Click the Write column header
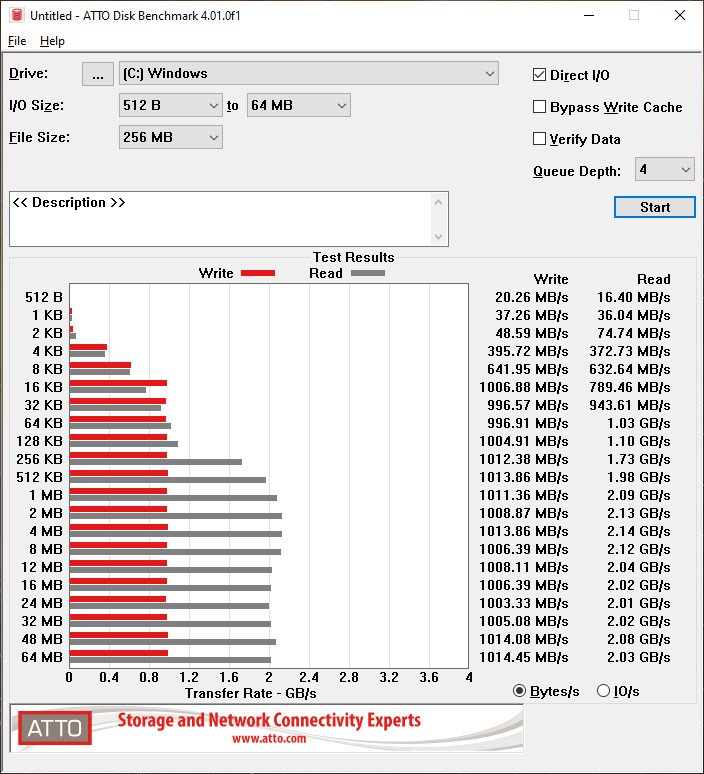 [551, 279]
